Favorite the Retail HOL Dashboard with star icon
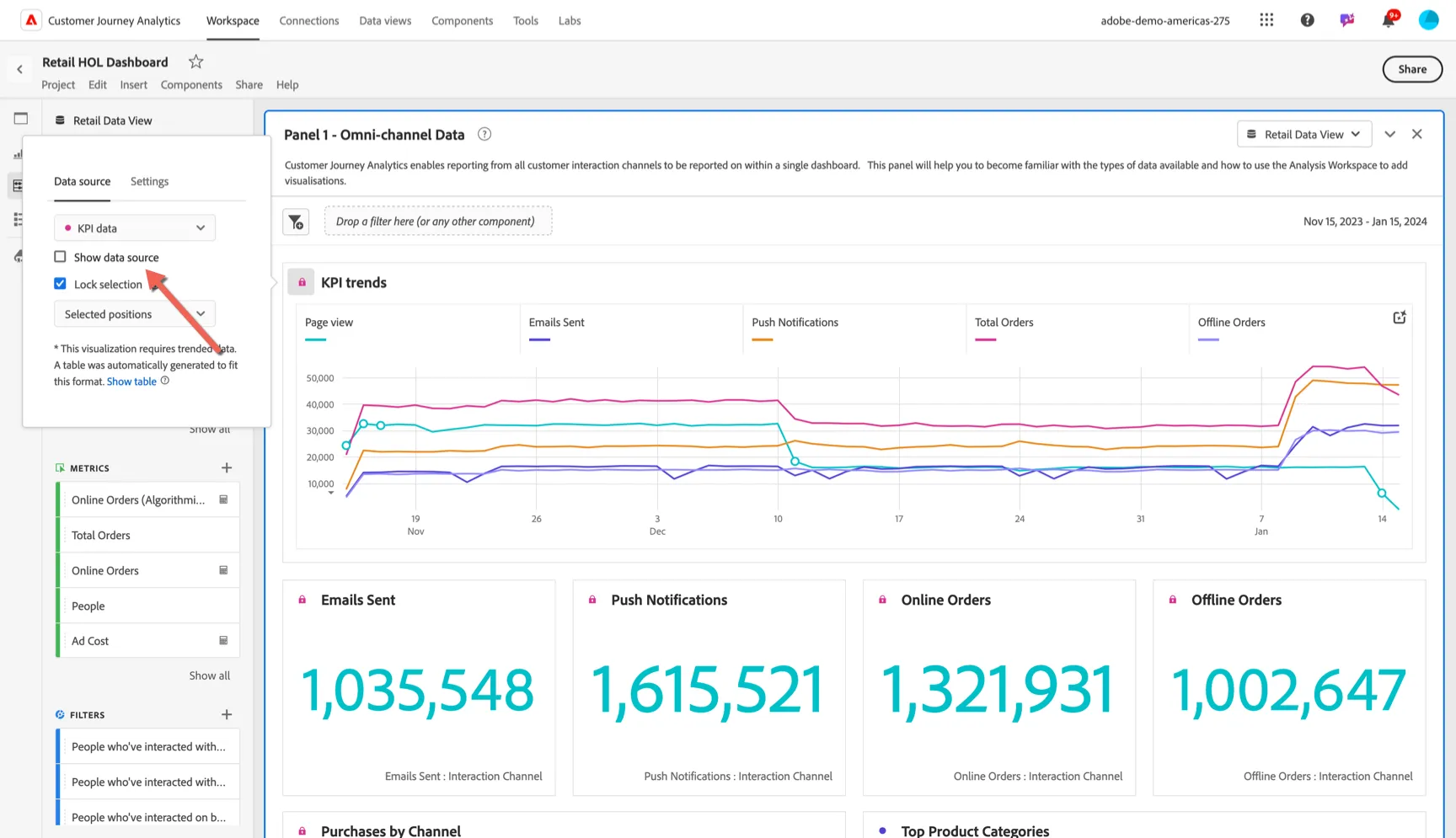Image resolution: width=1456 pixels, height=838 pixels. pos(195,61)
